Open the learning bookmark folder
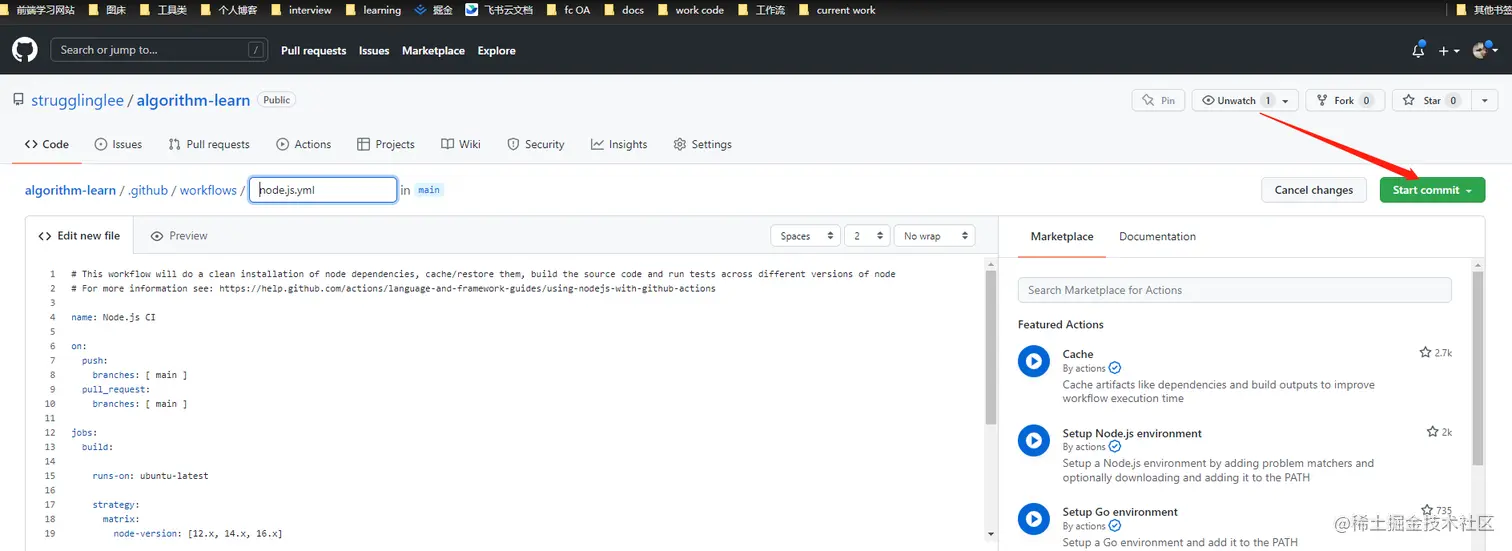Screen dimensions: 1512x551 coord(372,10)
